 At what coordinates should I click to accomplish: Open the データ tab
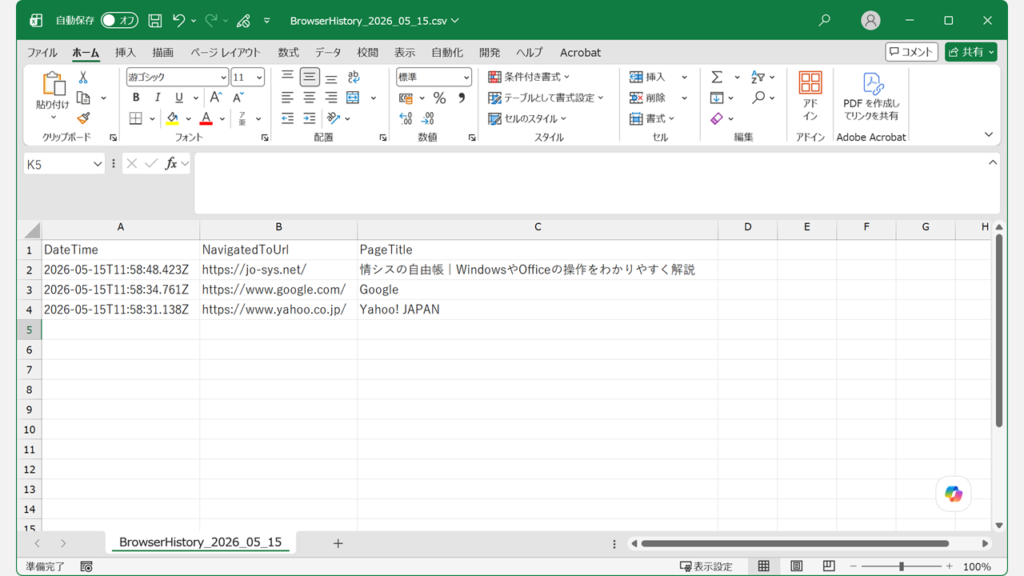click(328, 52)
